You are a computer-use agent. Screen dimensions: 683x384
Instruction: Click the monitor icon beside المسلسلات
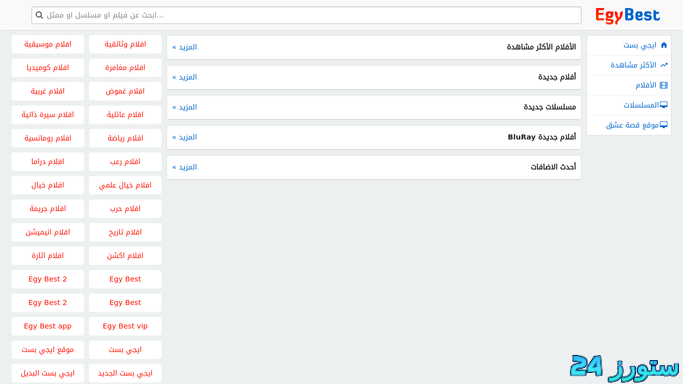point(664,105)
